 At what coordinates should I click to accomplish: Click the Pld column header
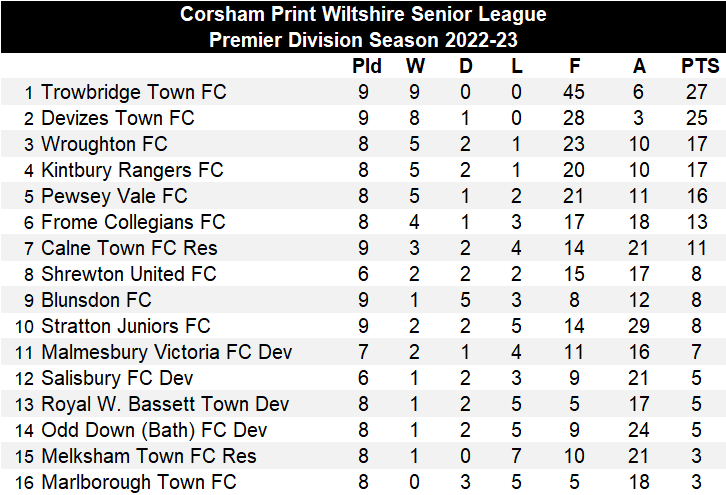tap(367, 66)
